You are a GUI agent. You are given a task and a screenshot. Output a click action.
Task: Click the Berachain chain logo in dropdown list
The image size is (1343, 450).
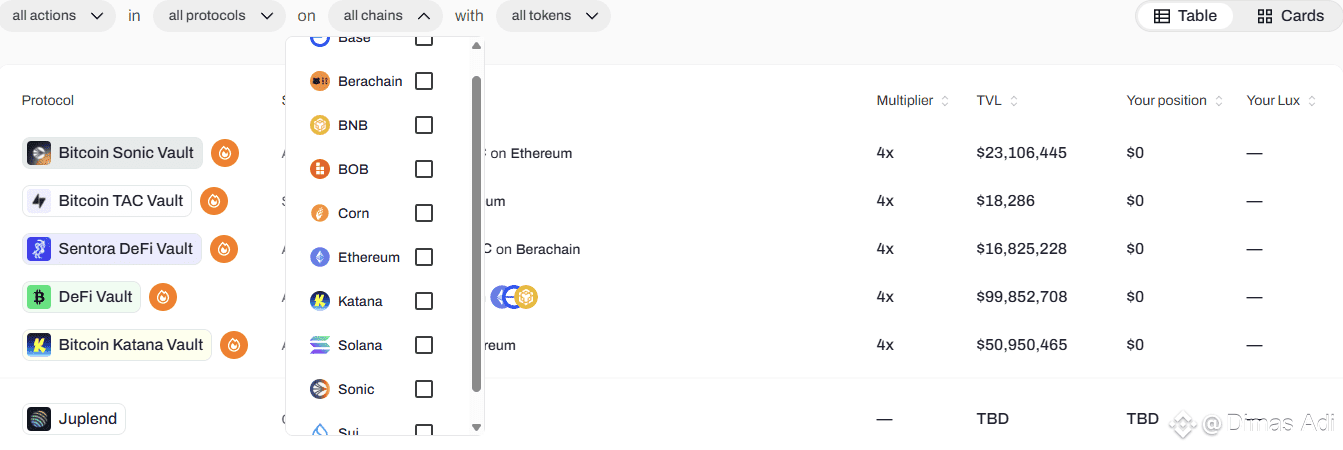coord(320,81)
